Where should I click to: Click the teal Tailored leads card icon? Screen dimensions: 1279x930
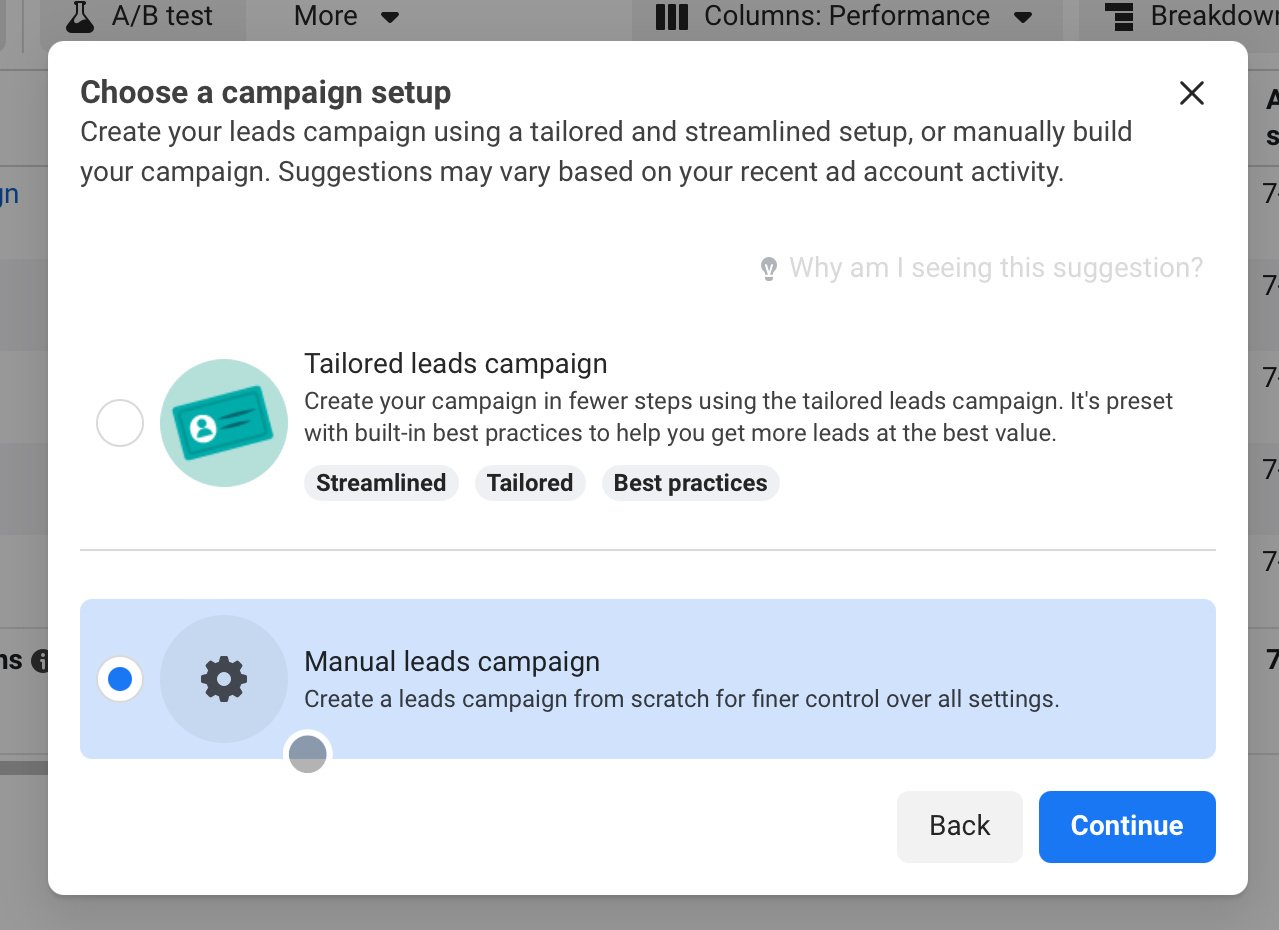tap(224, 423)
